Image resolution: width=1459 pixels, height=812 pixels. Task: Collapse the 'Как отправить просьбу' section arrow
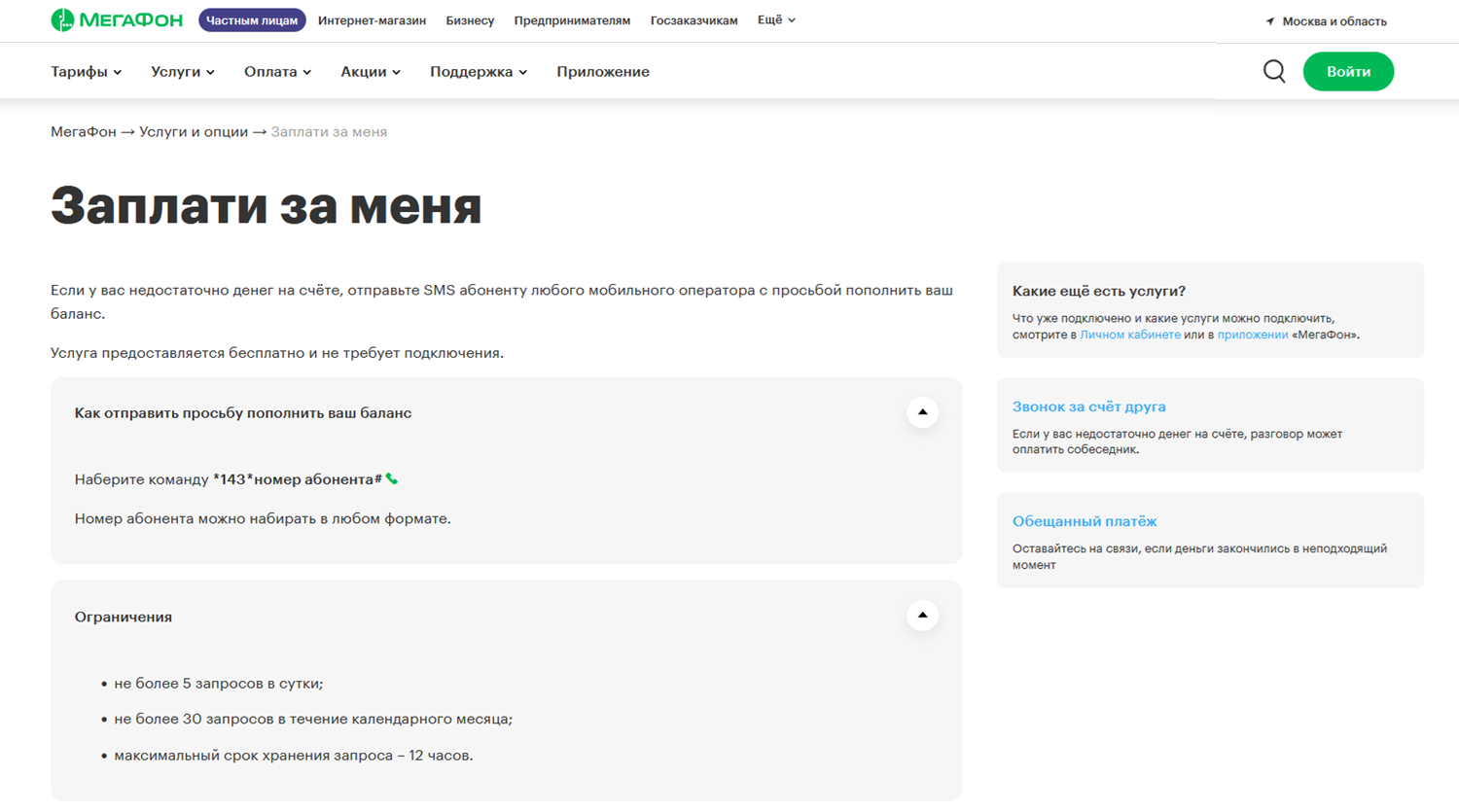922,412
